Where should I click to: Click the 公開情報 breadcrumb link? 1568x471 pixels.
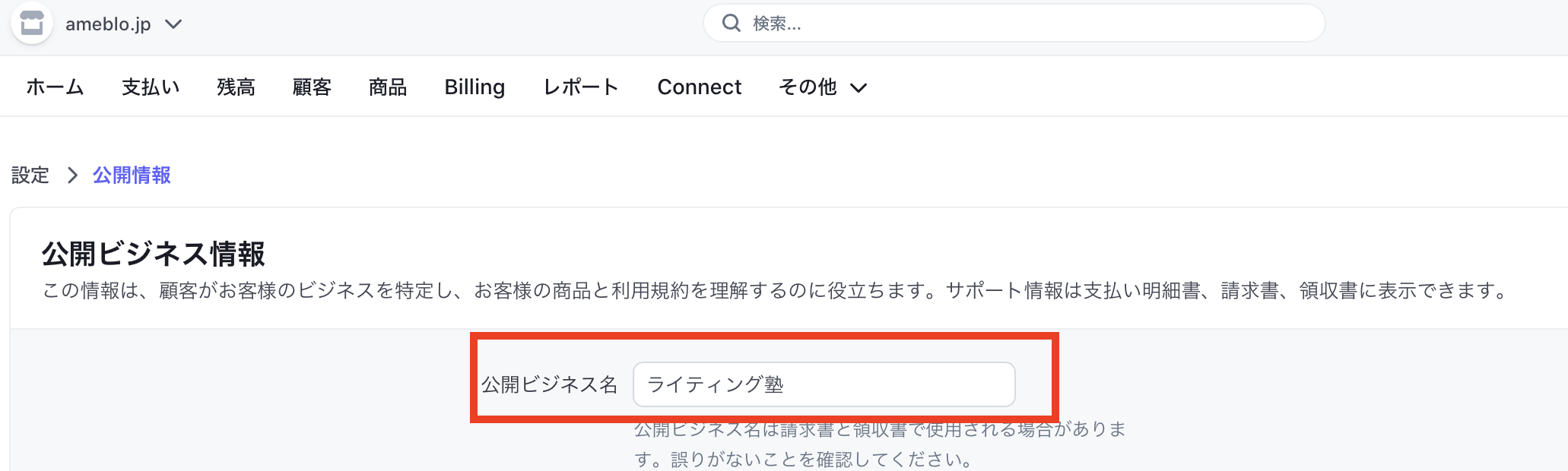tap(132, 175)
